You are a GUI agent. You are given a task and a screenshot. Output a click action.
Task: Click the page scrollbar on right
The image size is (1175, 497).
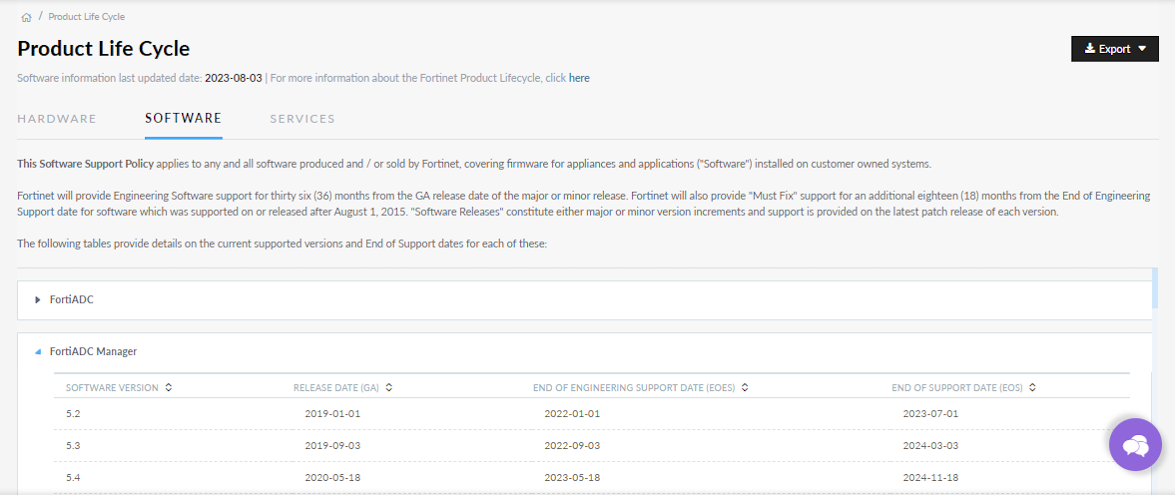click(x=1155, y=288)
